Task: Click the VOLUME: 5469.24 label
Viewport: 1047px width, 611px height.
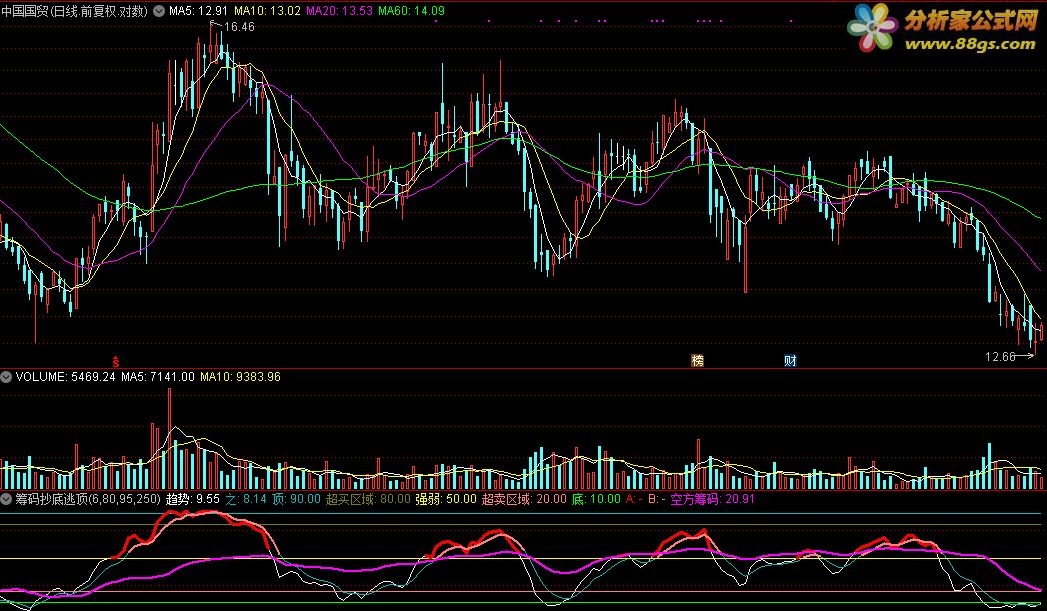Action: [x=65, y=377]
